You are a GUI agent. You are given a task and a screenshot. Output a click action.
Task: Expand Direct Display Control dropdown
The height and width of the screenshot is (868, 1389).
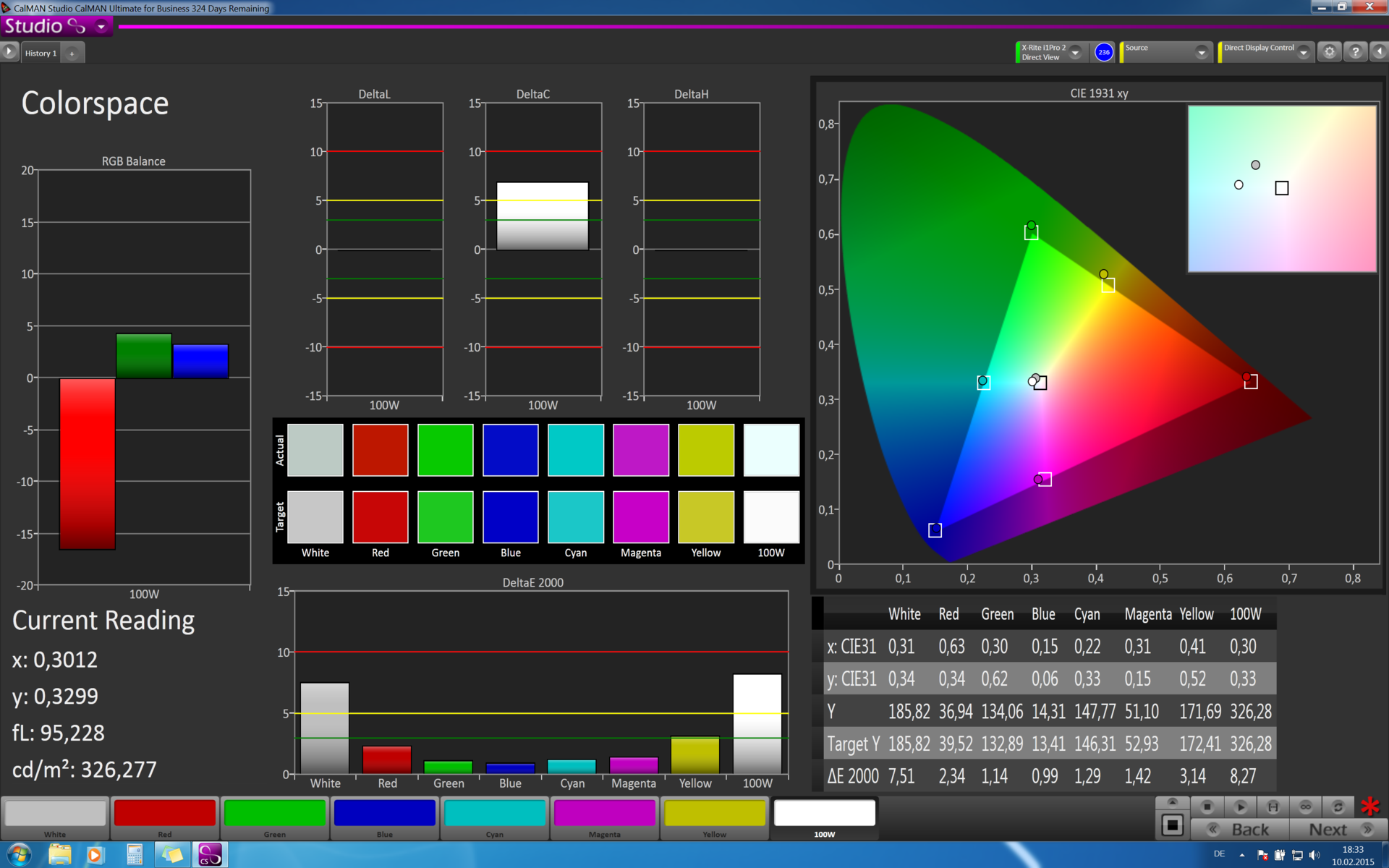pos(1303,52)
